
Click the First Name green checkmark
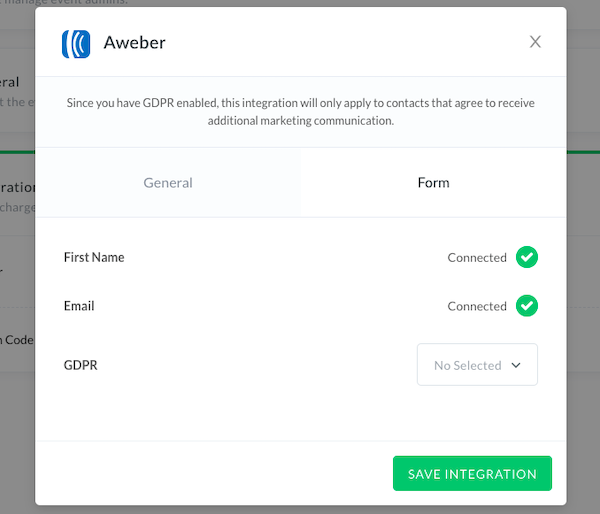coord(527,257)
